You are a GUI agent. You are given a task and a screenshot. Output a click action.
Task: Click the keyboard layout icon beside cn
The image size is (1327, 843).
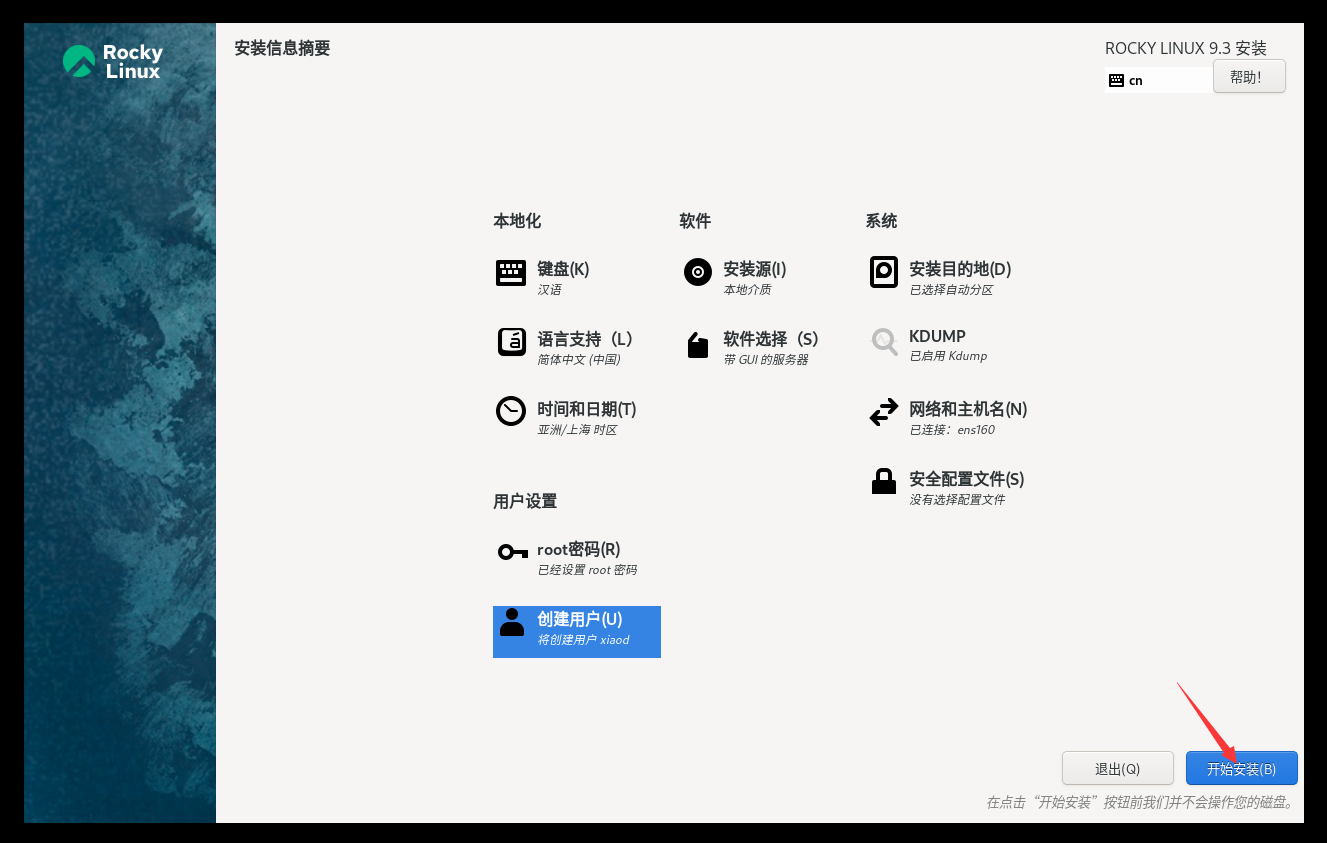(1117, 80)
